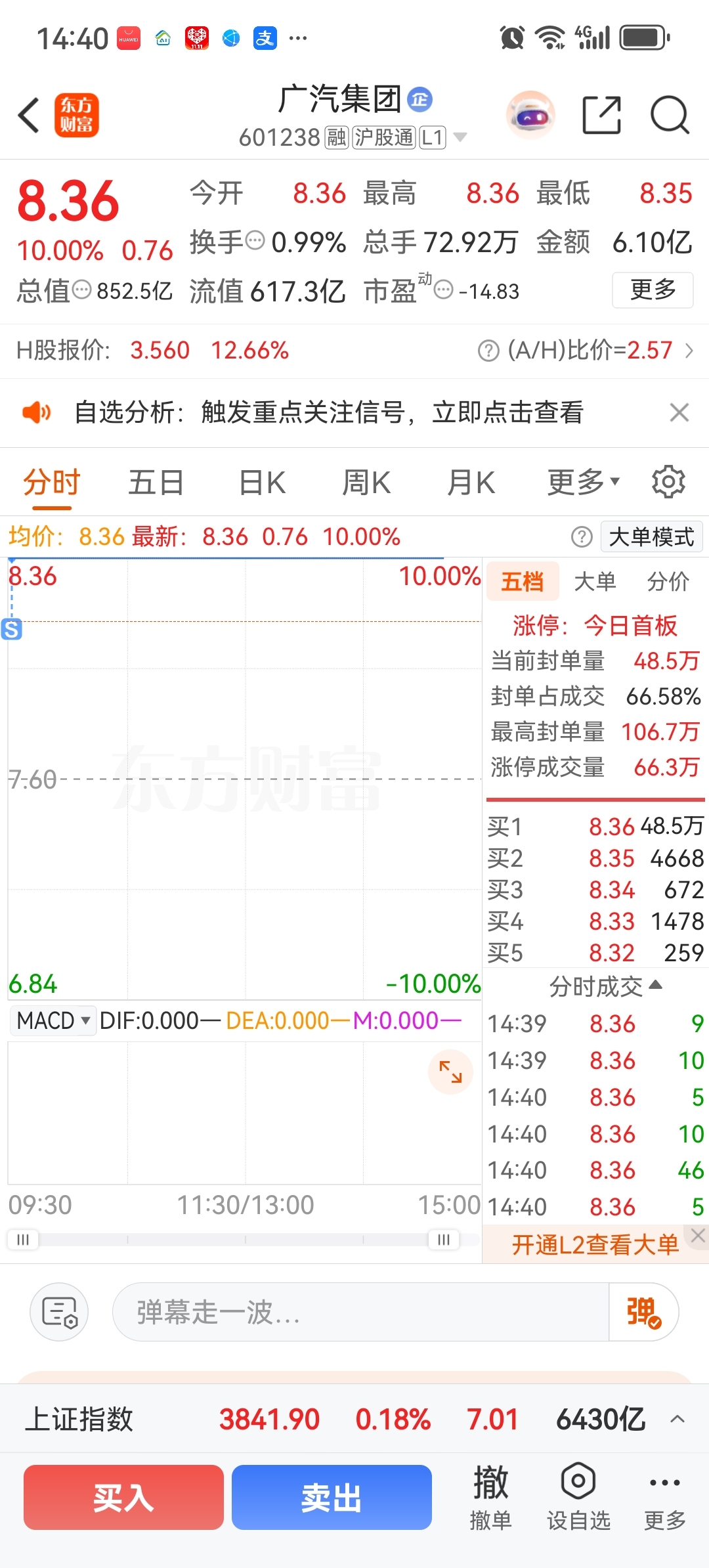Tap the H股报价 3.560 value
709x1568 pixels.
coord(160,351)
